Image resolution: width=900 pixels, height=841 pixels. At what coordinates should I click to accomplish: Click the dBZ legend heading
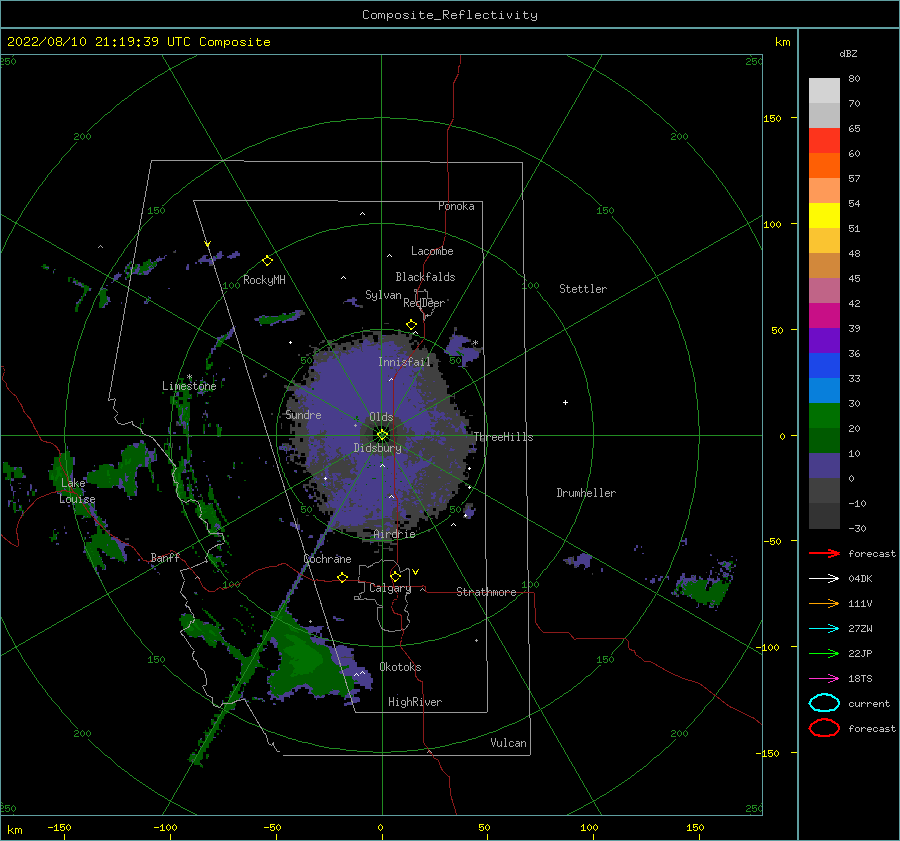click(848, 53)
